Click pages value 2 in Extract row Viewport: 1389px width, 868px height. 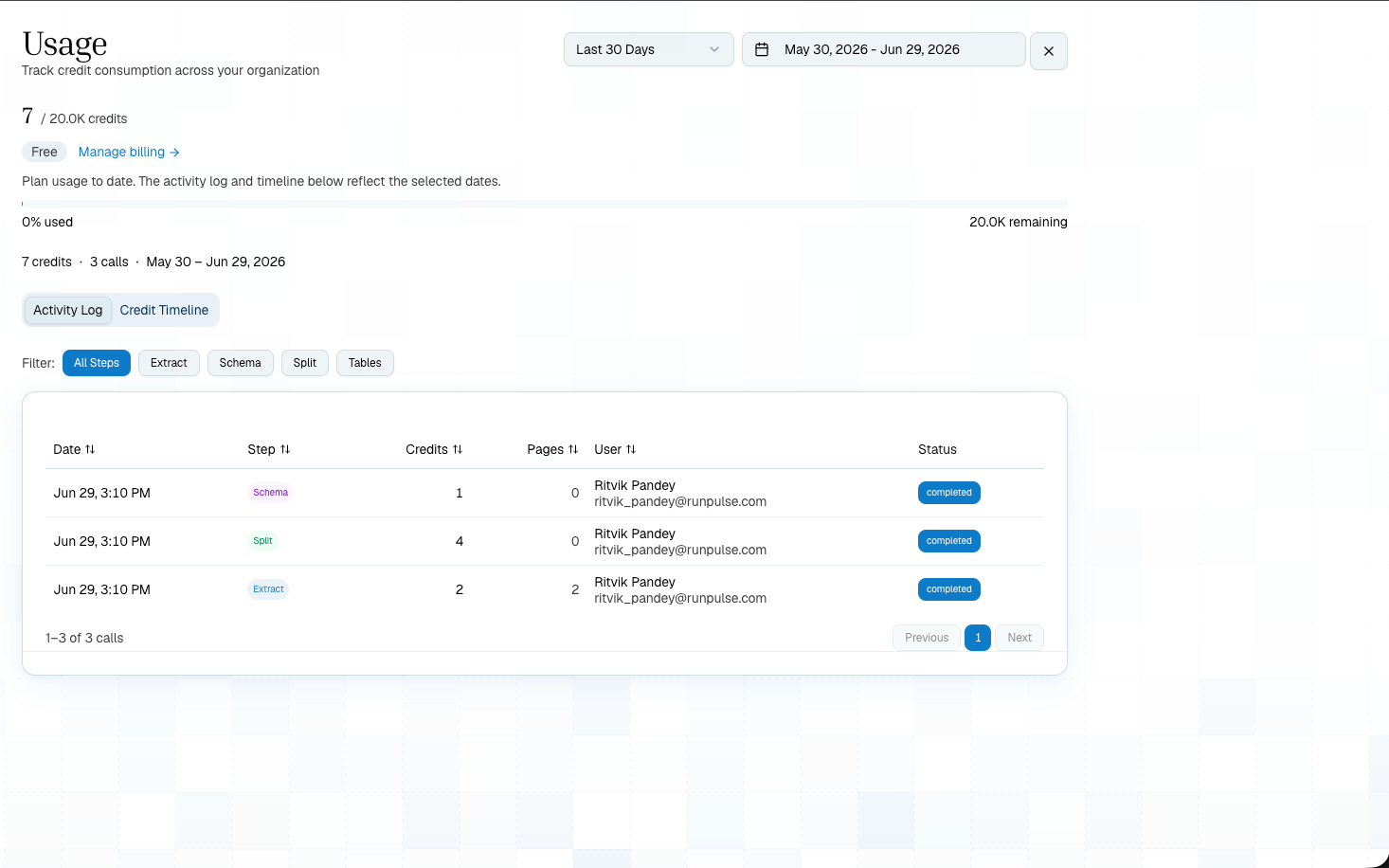click(x=575, y=589)
